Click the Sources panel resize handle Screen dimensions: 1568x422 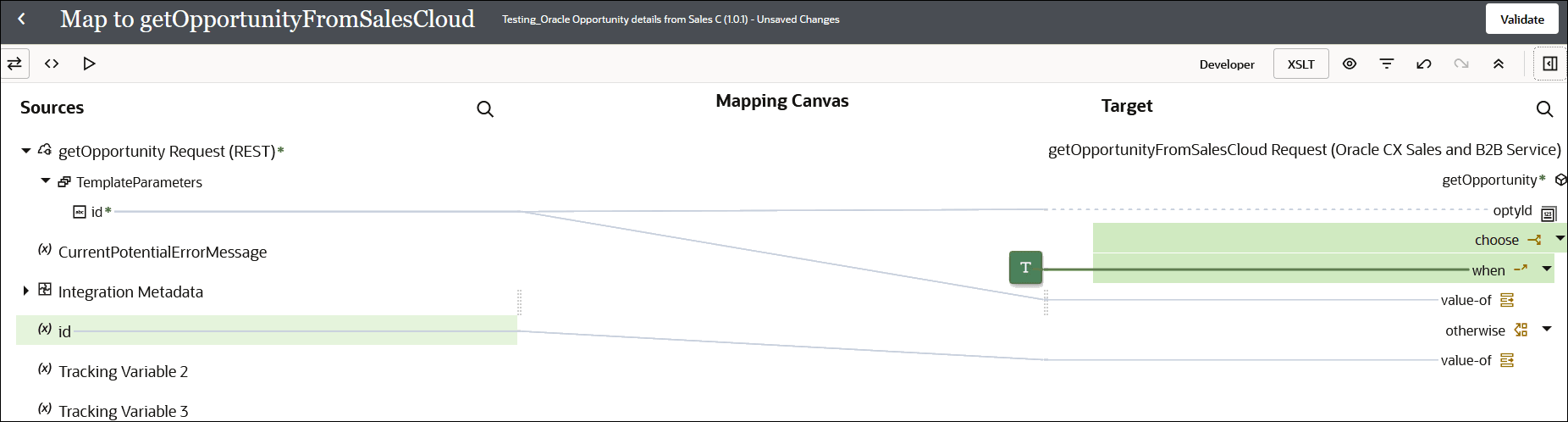[519, 302]
